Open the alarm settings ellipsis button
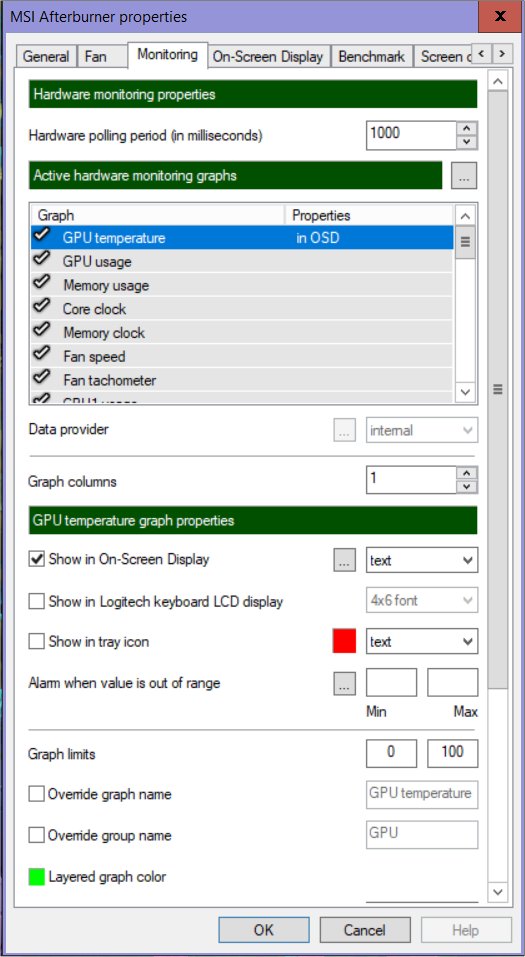The height and width of the screenshot is (957, 525). (x=344, y=683)
